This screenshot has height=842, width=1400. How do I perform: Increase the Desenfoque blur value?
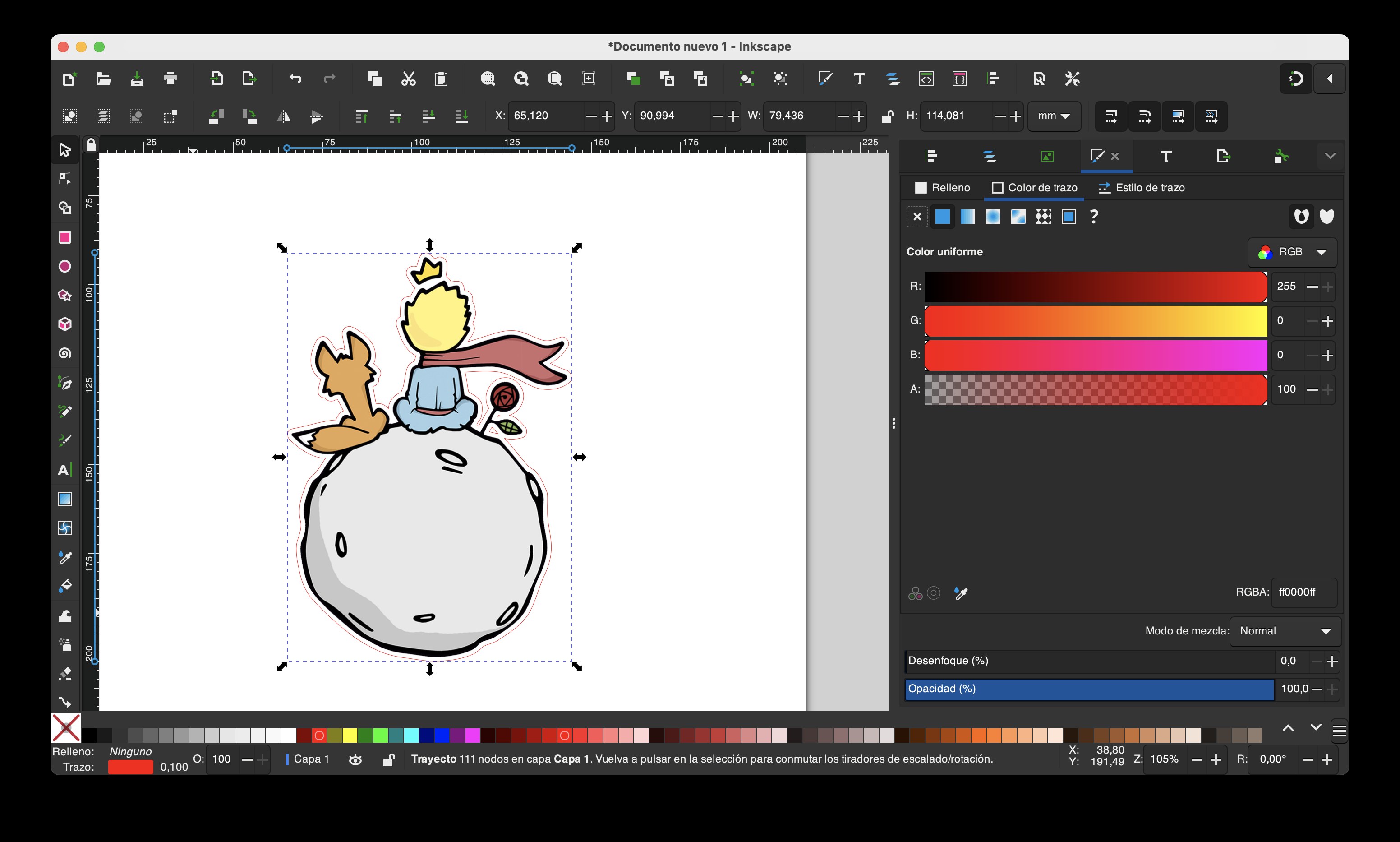tap(1332, 662)
